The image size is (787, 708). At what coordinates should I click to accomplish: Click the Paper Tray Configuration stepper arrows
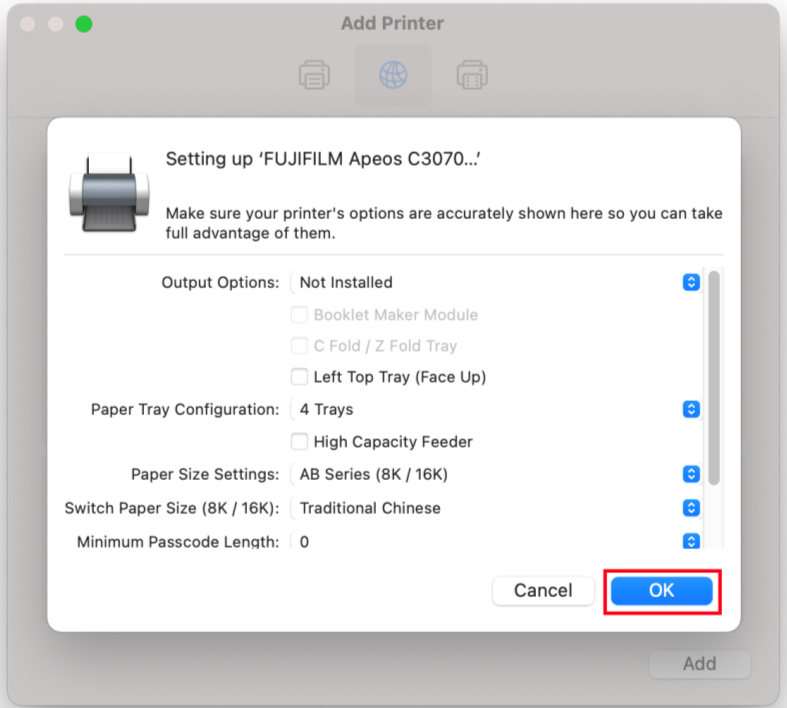pyautogui.click(x=691, y=409)
